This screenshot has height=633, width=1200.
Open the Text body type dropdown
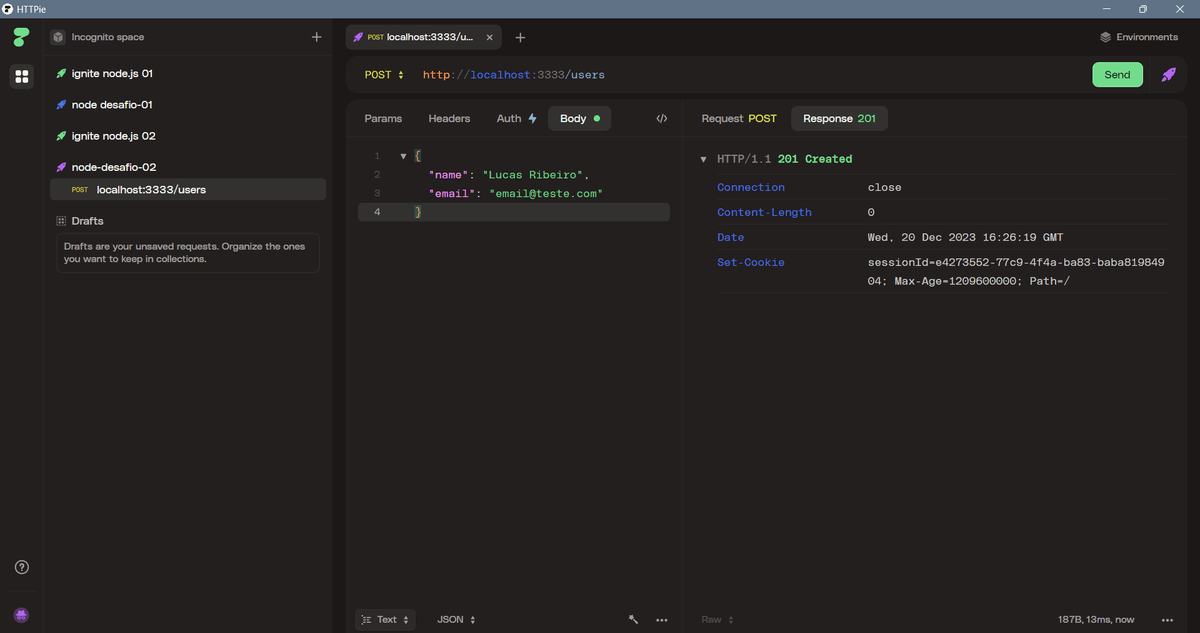[385, 620]
